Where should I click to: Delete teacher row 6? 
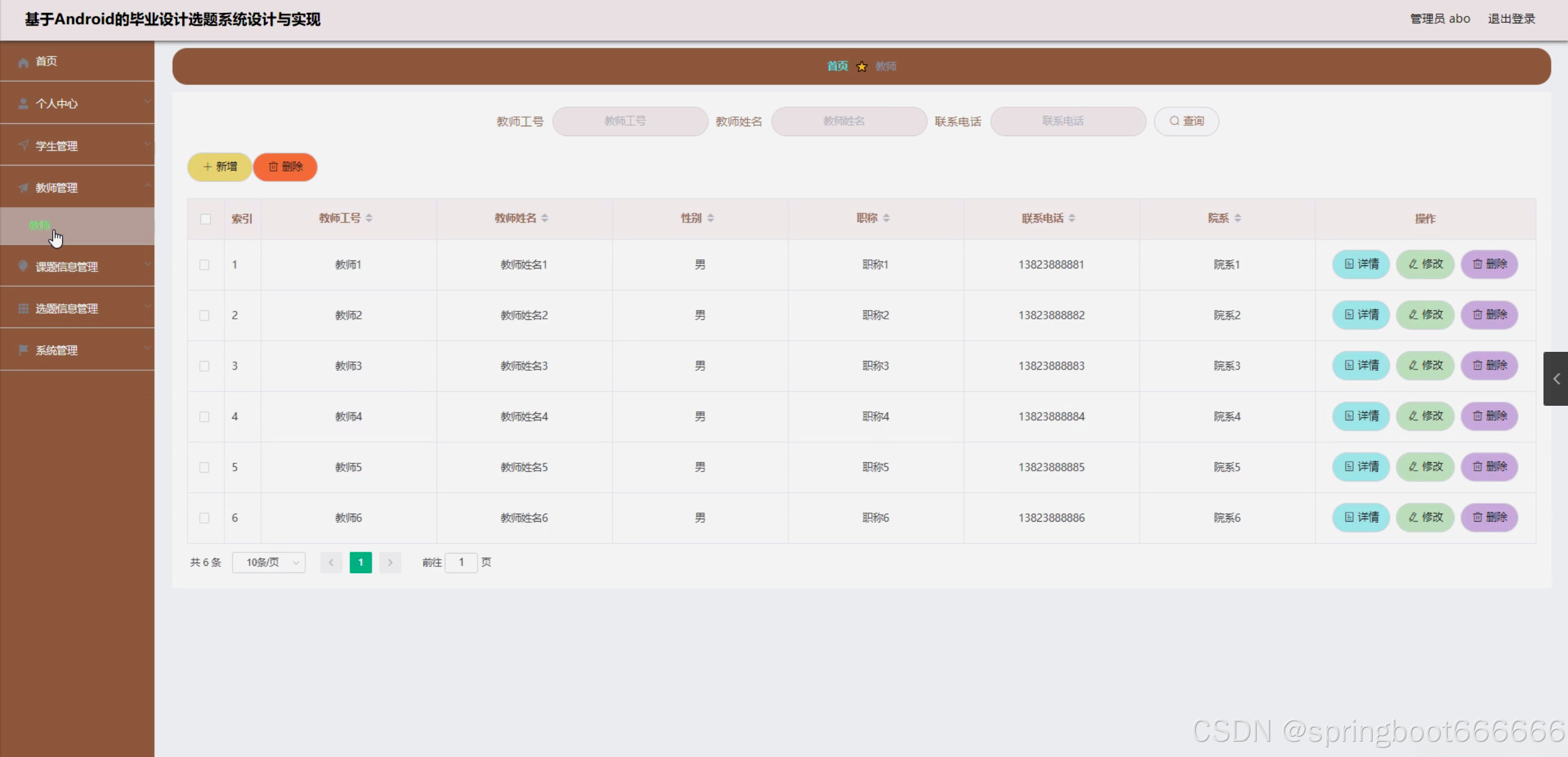(1489, 517)
